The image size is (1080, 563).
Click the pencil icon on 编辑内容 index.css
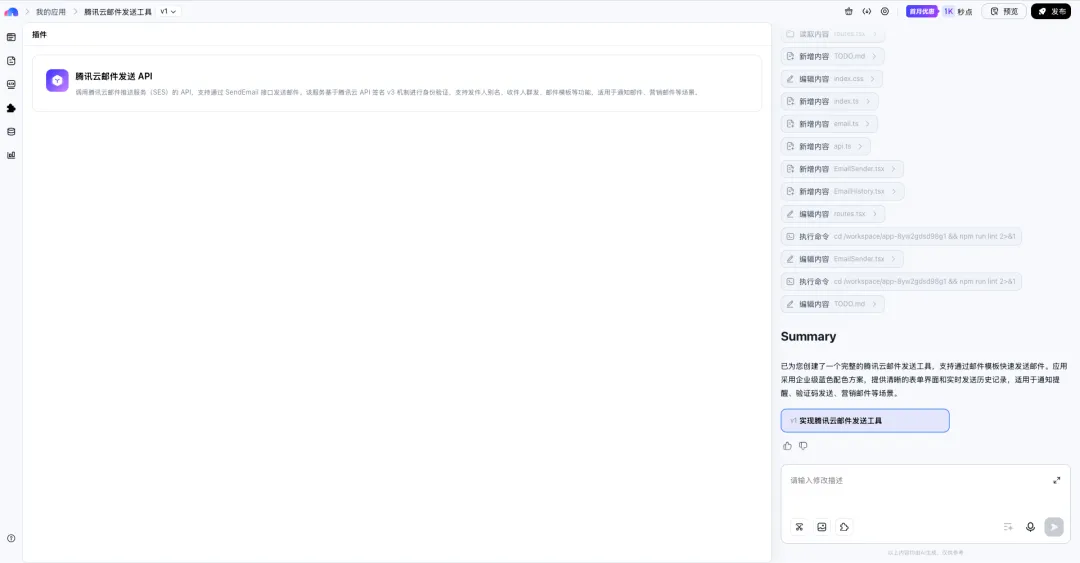791,79
